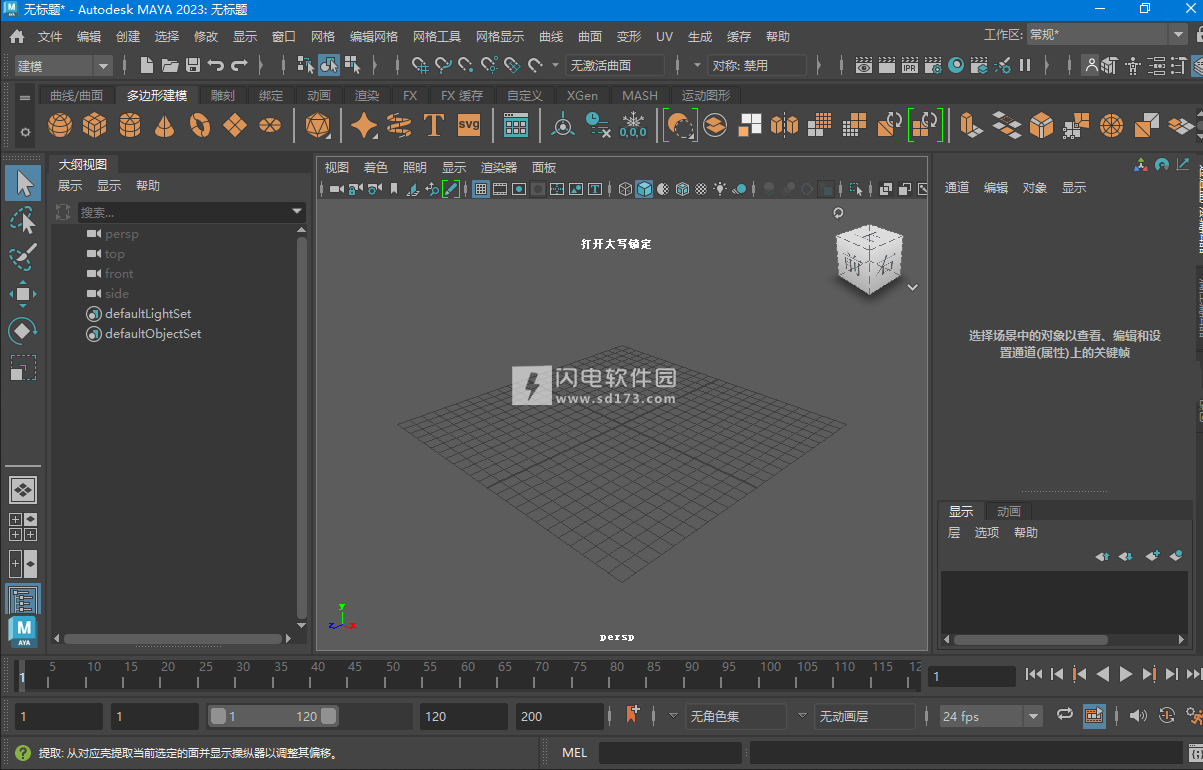
Task: Click the outliner horizontal scrollbar
Action: pos(172,639)
